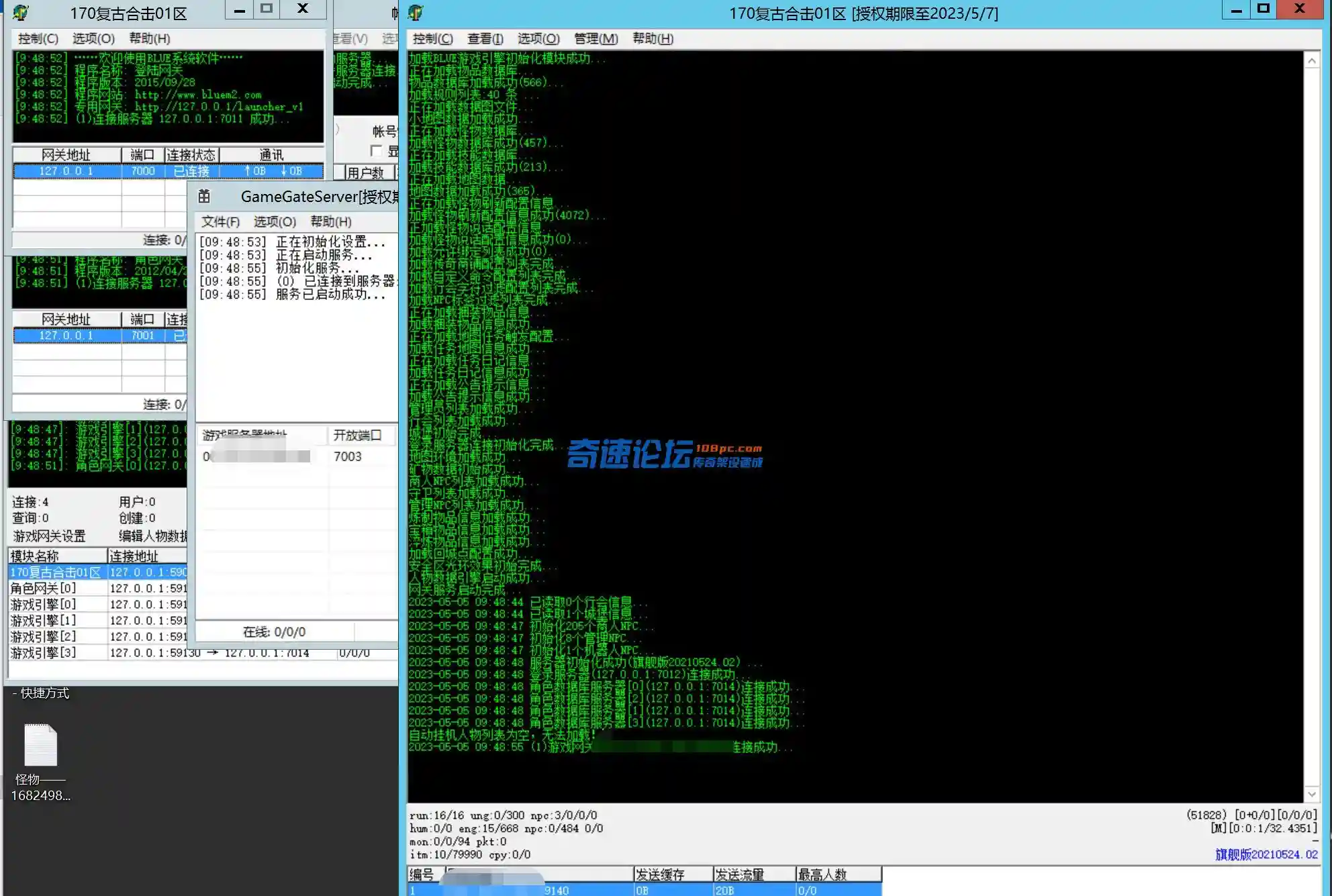Viewport: 1332px width, 896px height.
Task: Click 网关地址 column header in login gateway table
Action: click(x=66, y=155)
